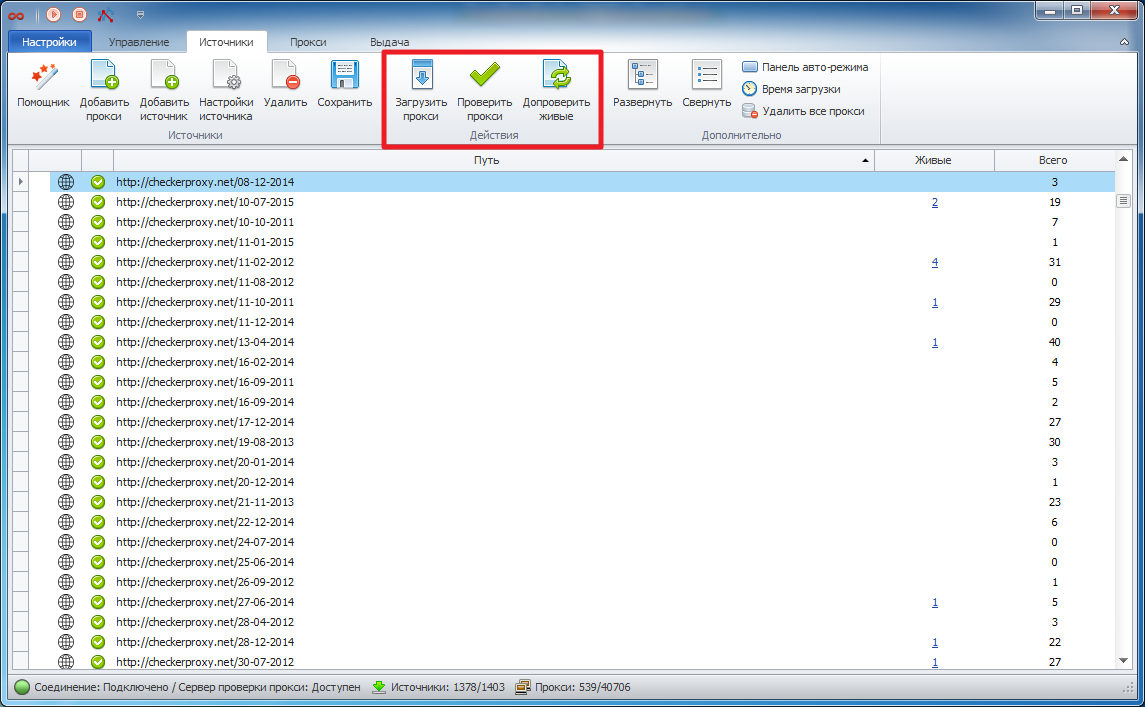Click scrollbar down arrow of the list
1145x707 pixels.
click(x=1123, y=660)
